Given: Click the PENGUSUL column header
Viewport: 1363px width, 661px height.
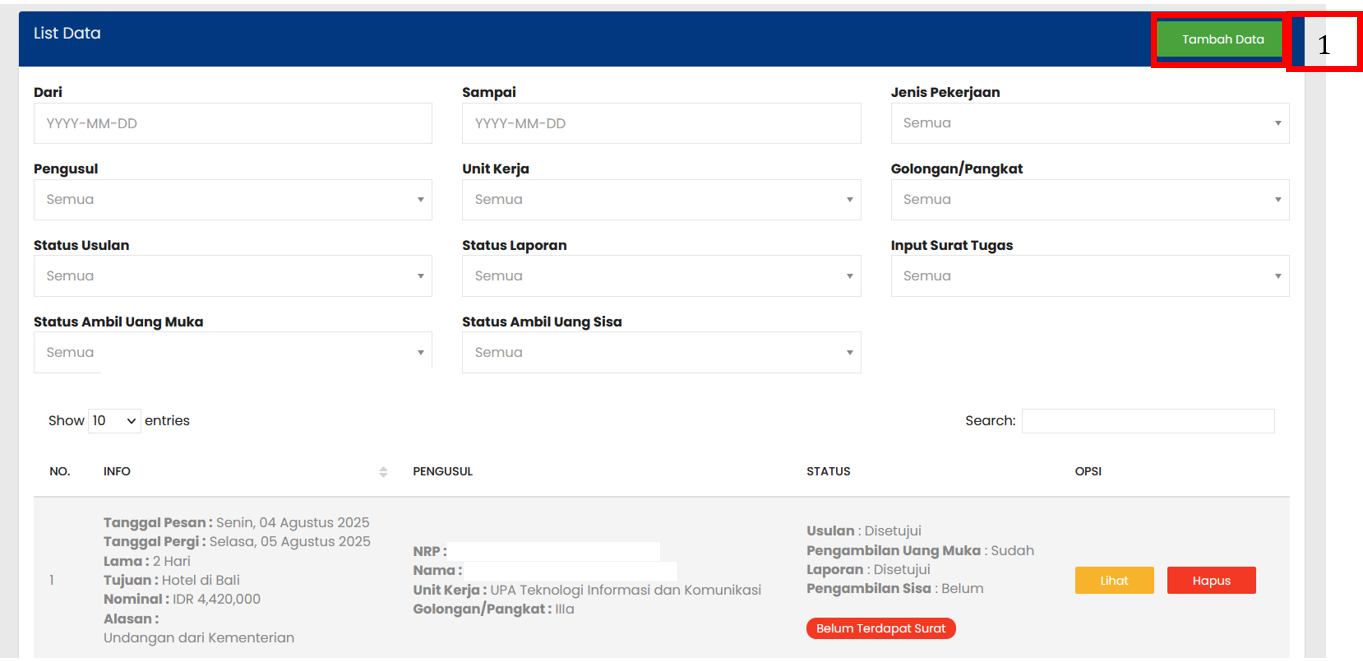Looking at the screenshot, I should point(442,472).
